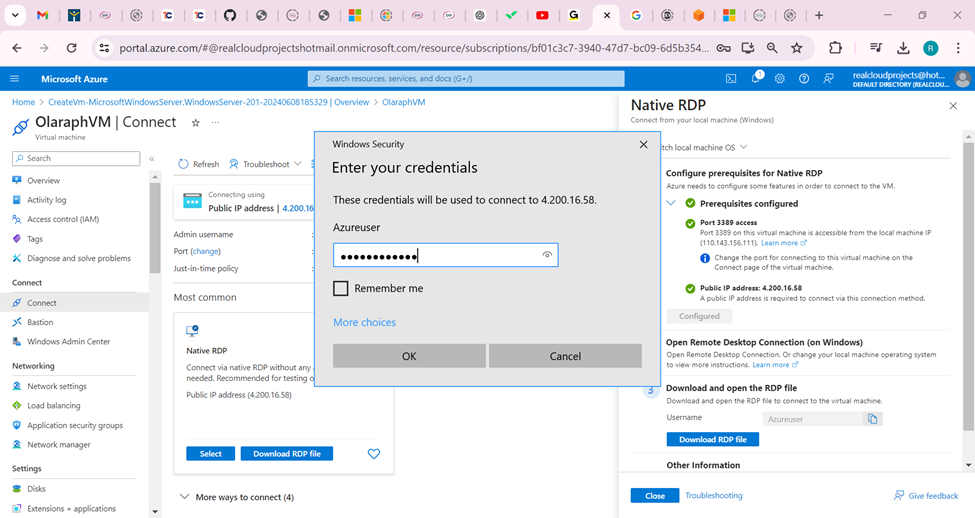
Task: Select Connect in the sidebar
Action: tap(42, 303)
